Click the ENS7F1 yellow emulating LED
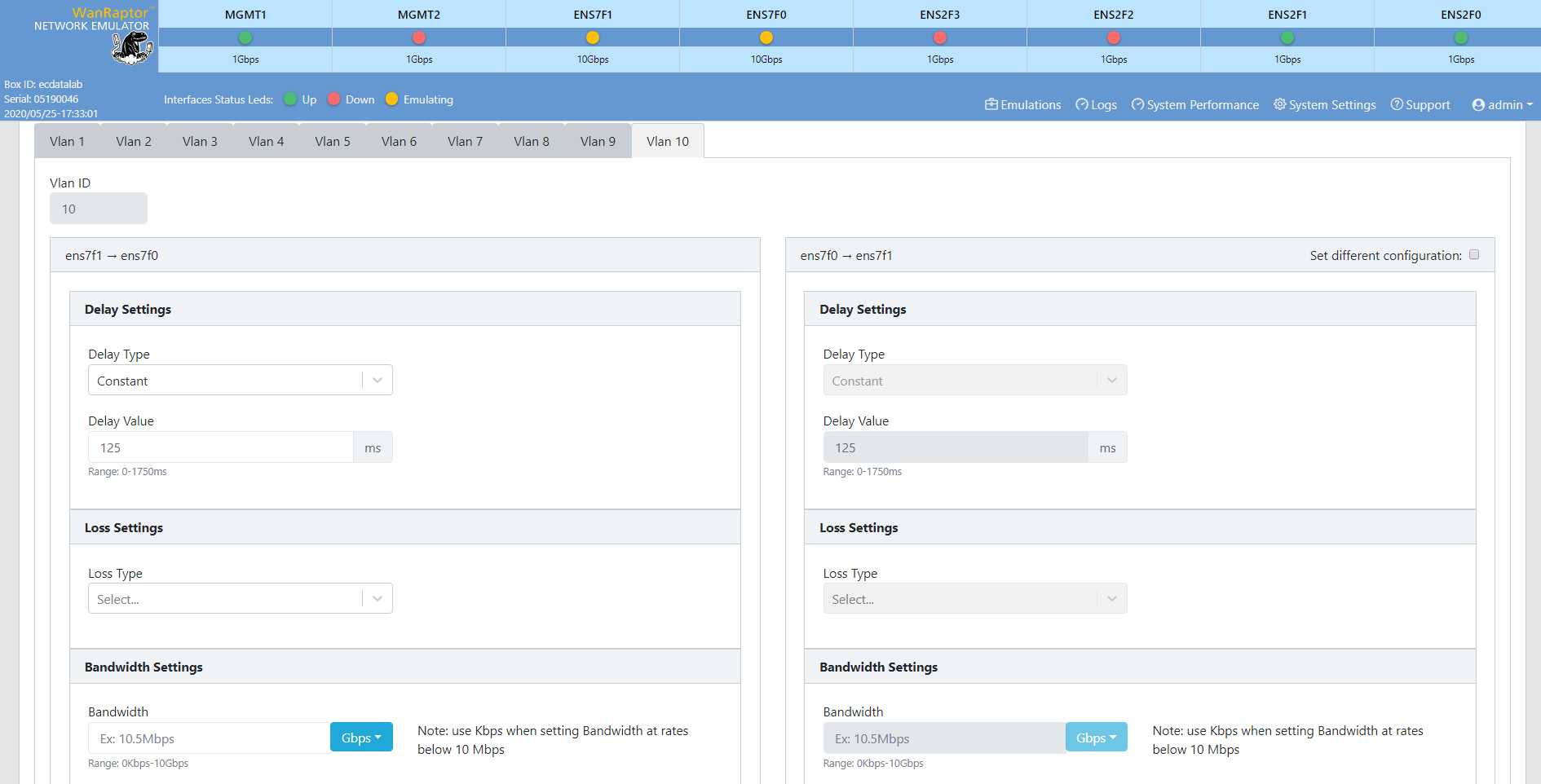This screenshot has width=1541, height=784. click(x=593, y=37)
